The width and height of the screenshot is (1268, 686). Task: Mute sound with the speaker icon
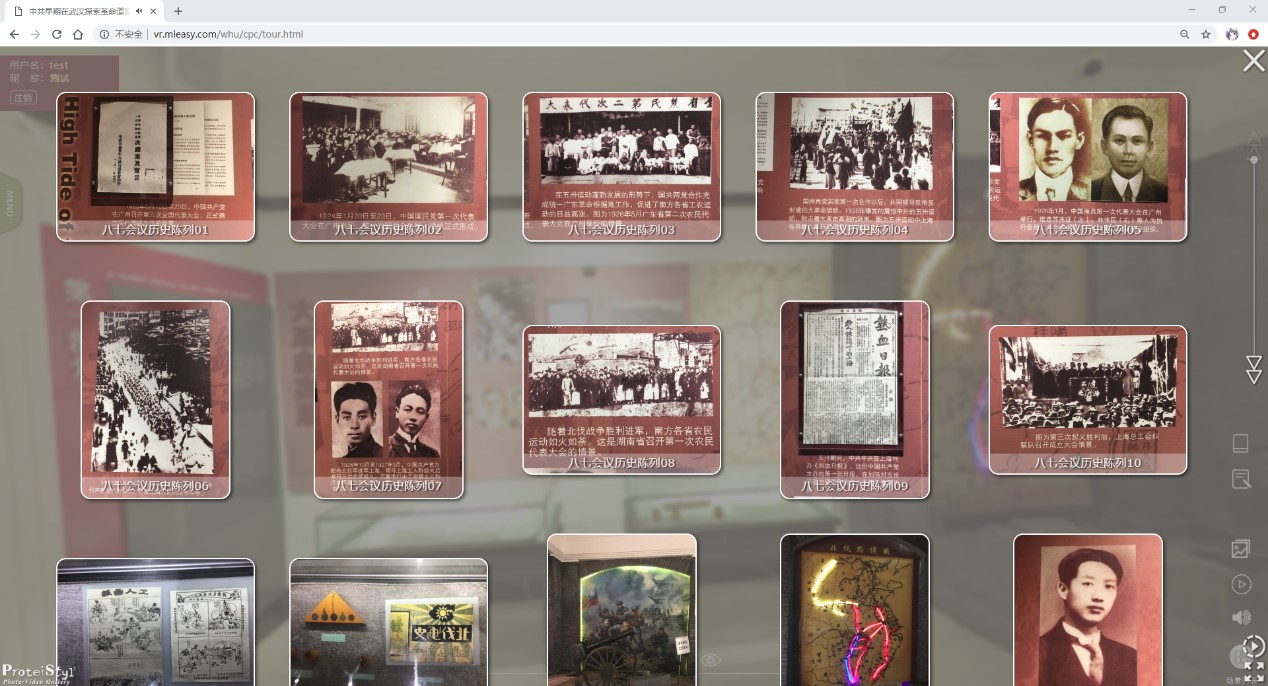[1241, 617]
